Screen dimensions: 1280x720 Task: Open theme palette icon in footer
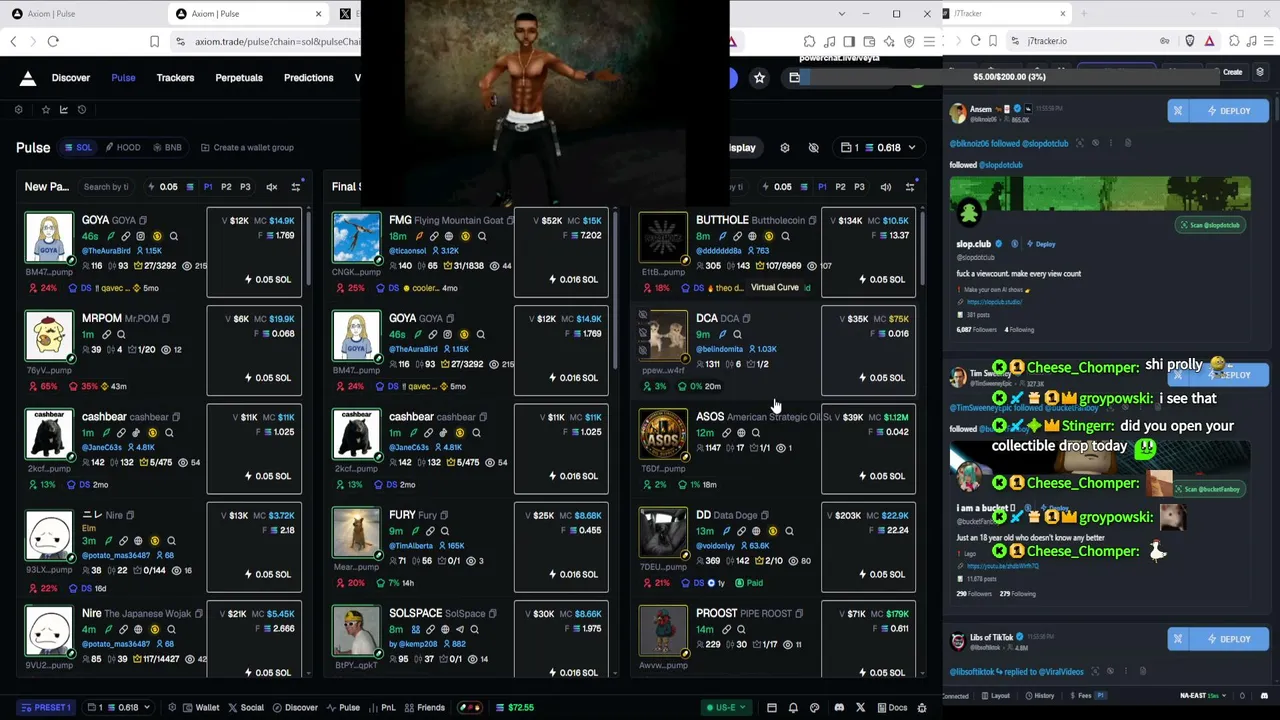point(814,708)
